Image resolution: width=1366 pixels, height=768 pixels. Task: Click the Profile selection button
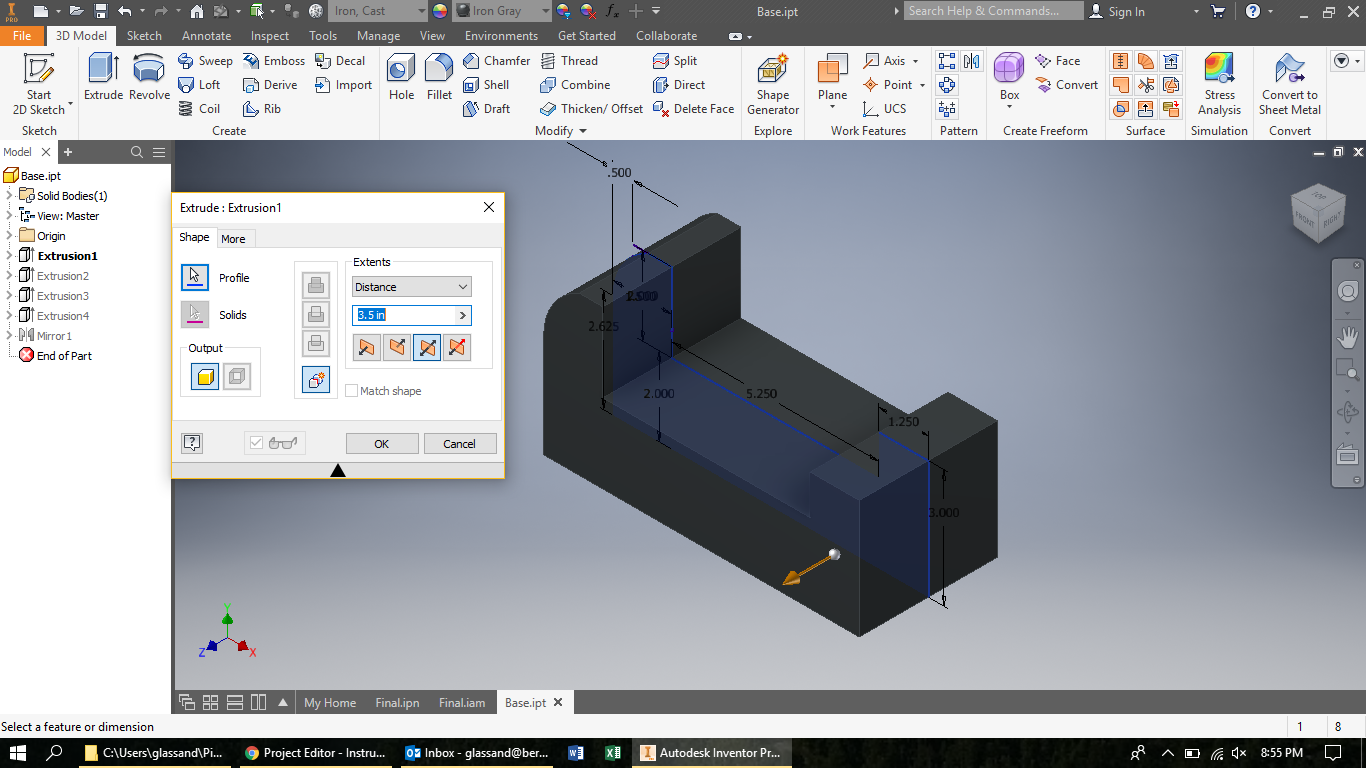tap(195, 278)
